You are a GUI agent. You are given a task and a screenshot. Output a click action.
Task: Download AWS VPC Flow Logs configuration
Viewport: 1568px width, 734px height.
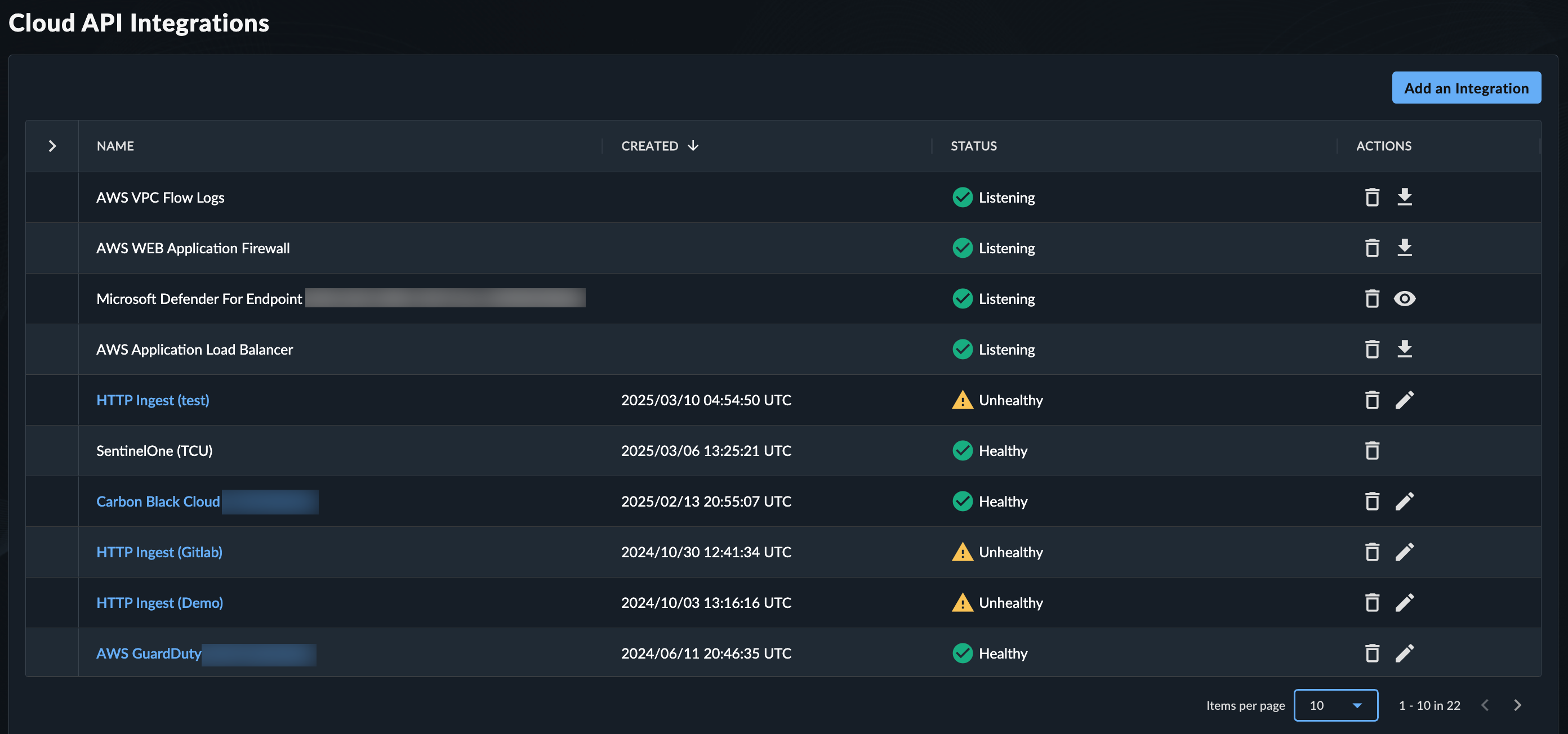(x=1404, y=198)
